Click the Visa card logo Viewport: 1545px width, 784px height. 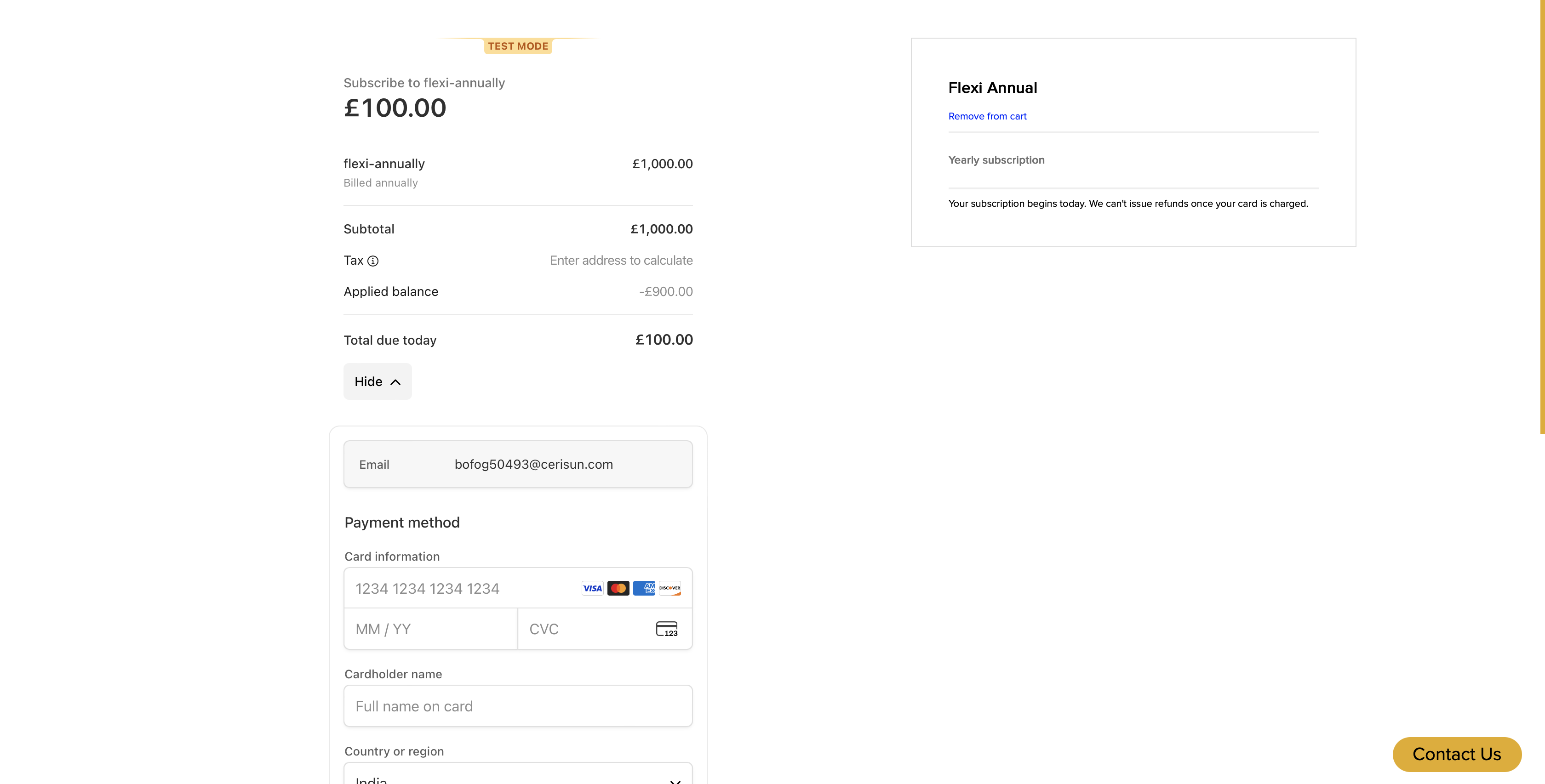(592, 588)
